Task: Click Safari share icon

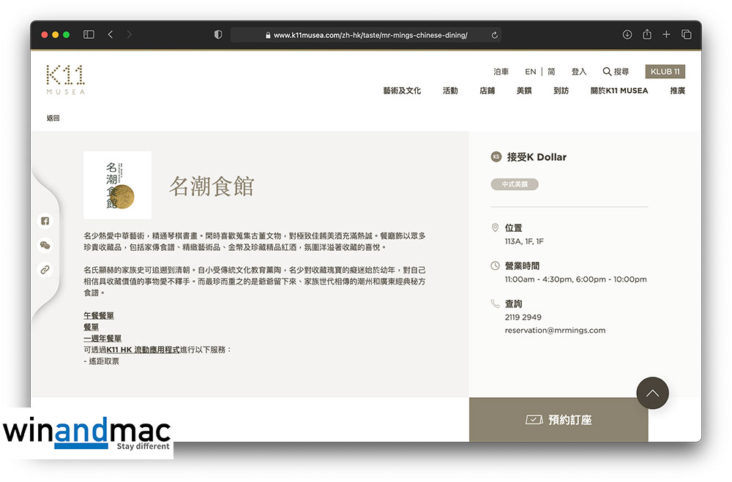Action: [x=647, y=34]
